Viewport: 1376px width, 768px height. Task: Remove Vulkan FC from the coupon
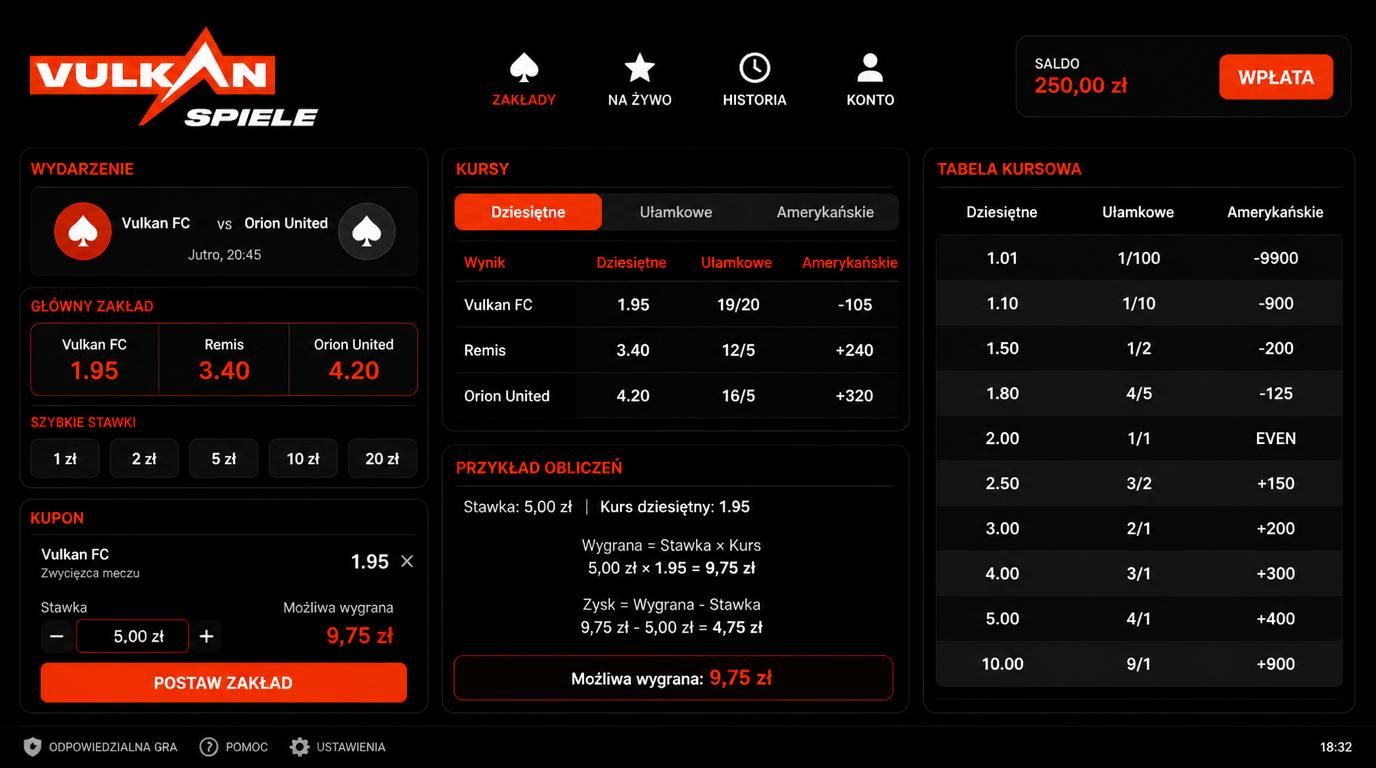coord(407,561)
